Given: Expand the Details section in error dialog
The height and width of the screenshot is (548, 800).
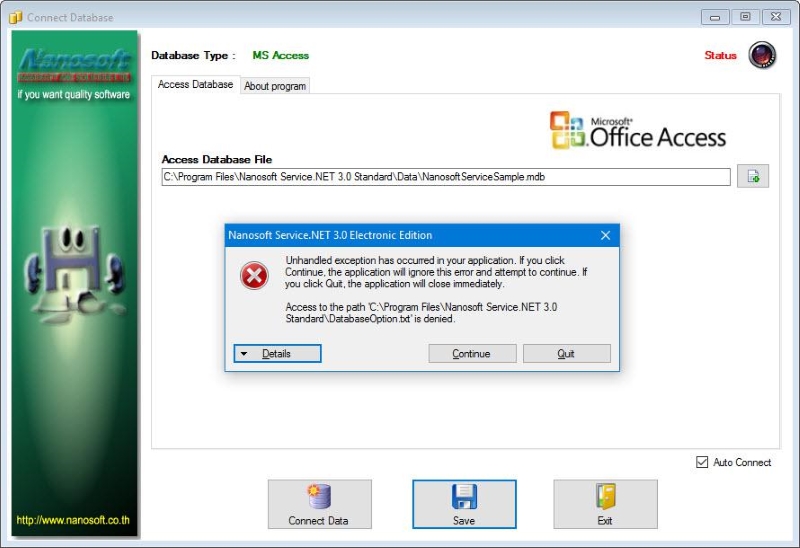Looking at the screenshot, I should pos(278,354).
